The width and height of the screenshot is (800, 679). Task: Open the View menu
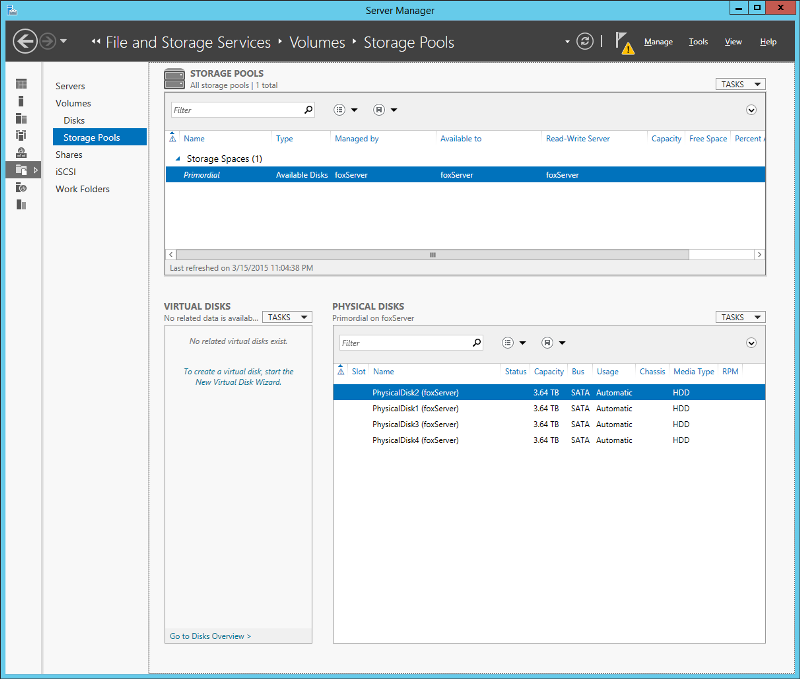click(733, 42)
